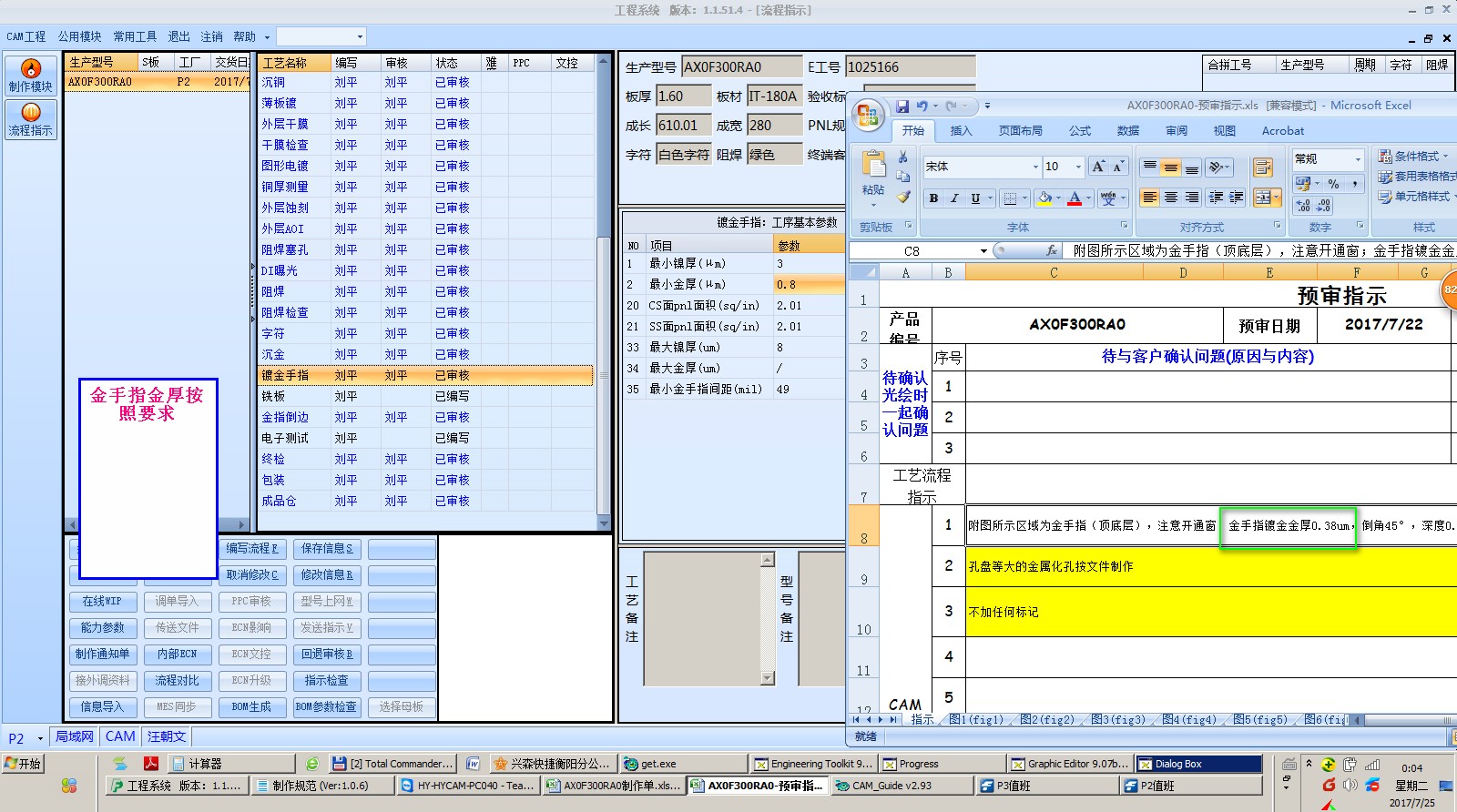Open the CAM工程 menu
The height and width of the screenshot is (812, 1457).
pos(25,36)
